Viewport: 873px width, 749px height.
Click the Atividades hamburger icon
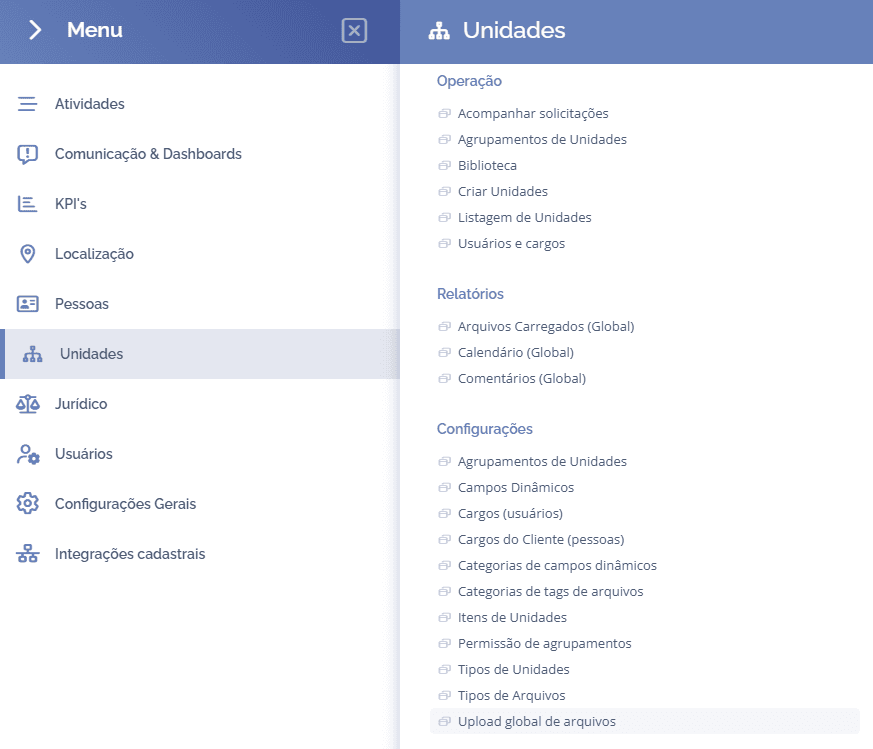(x=27, y=104)
